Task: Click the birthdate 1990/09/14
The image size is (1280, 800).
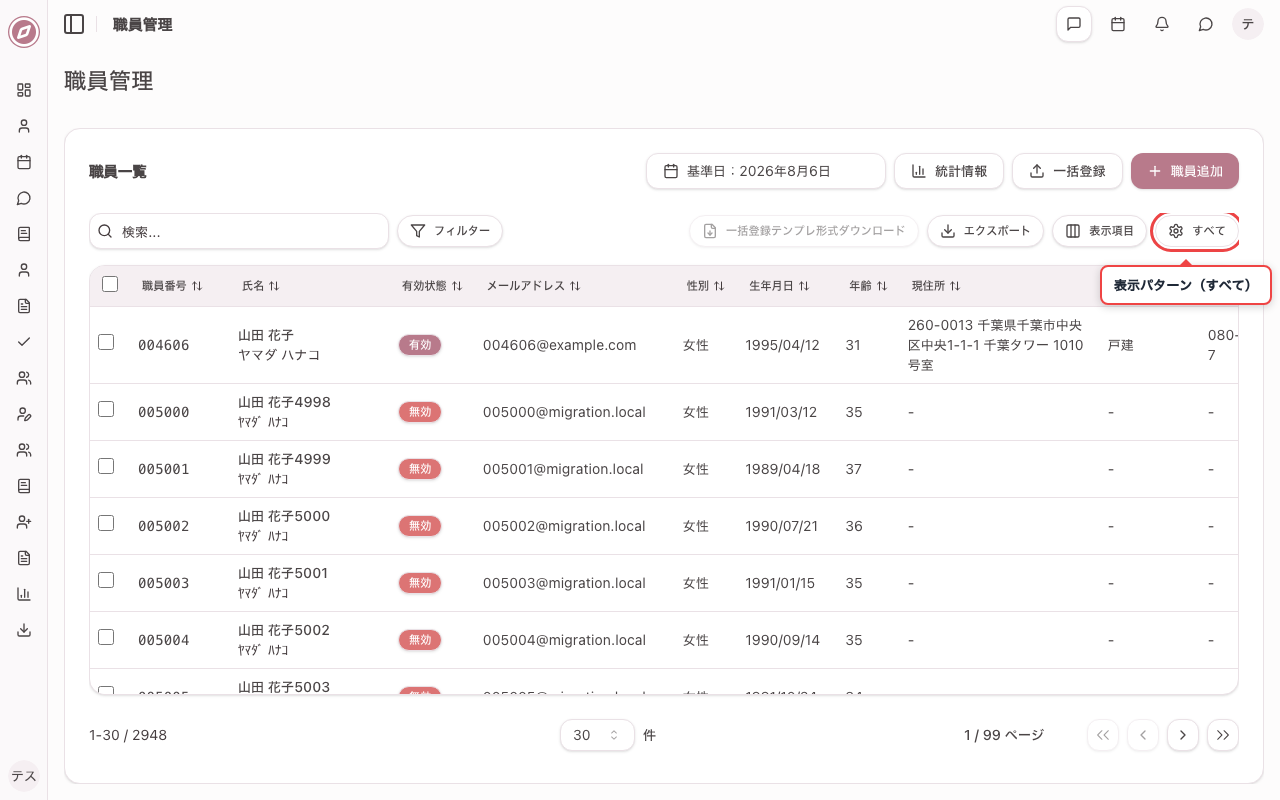Action: coord(782,640)
